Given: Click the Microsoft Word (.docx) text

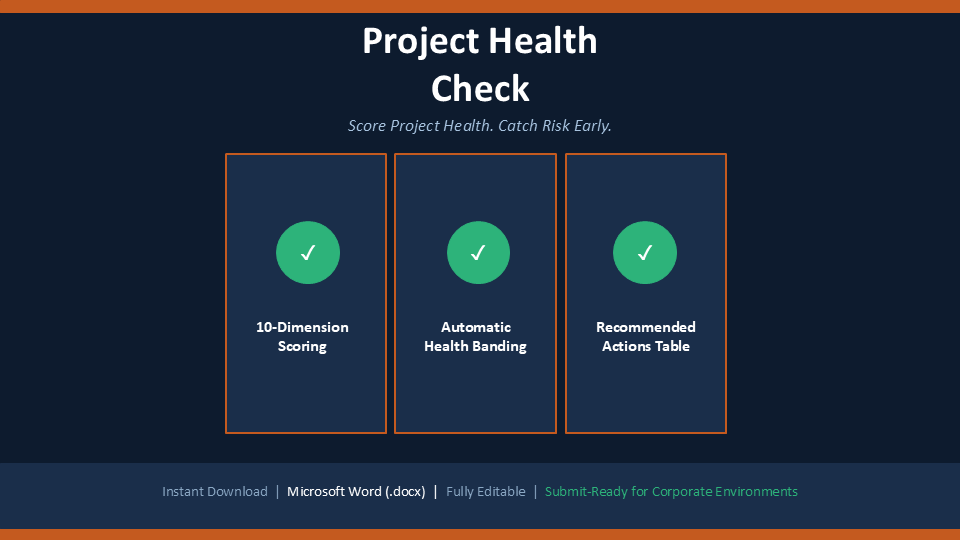Looking at the screenshot, I should (356, 492).
